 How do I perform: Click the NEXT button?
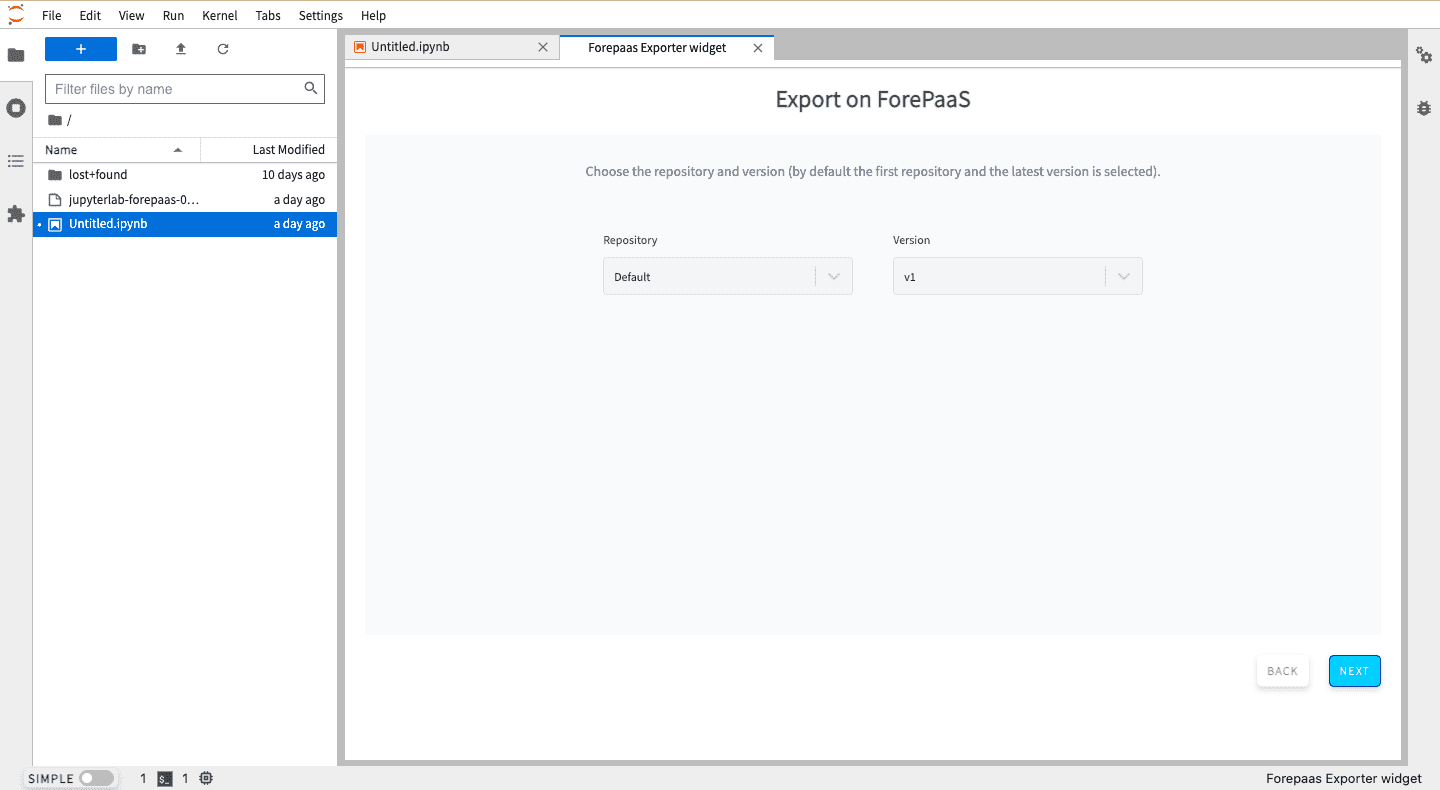coord(1354,671)
